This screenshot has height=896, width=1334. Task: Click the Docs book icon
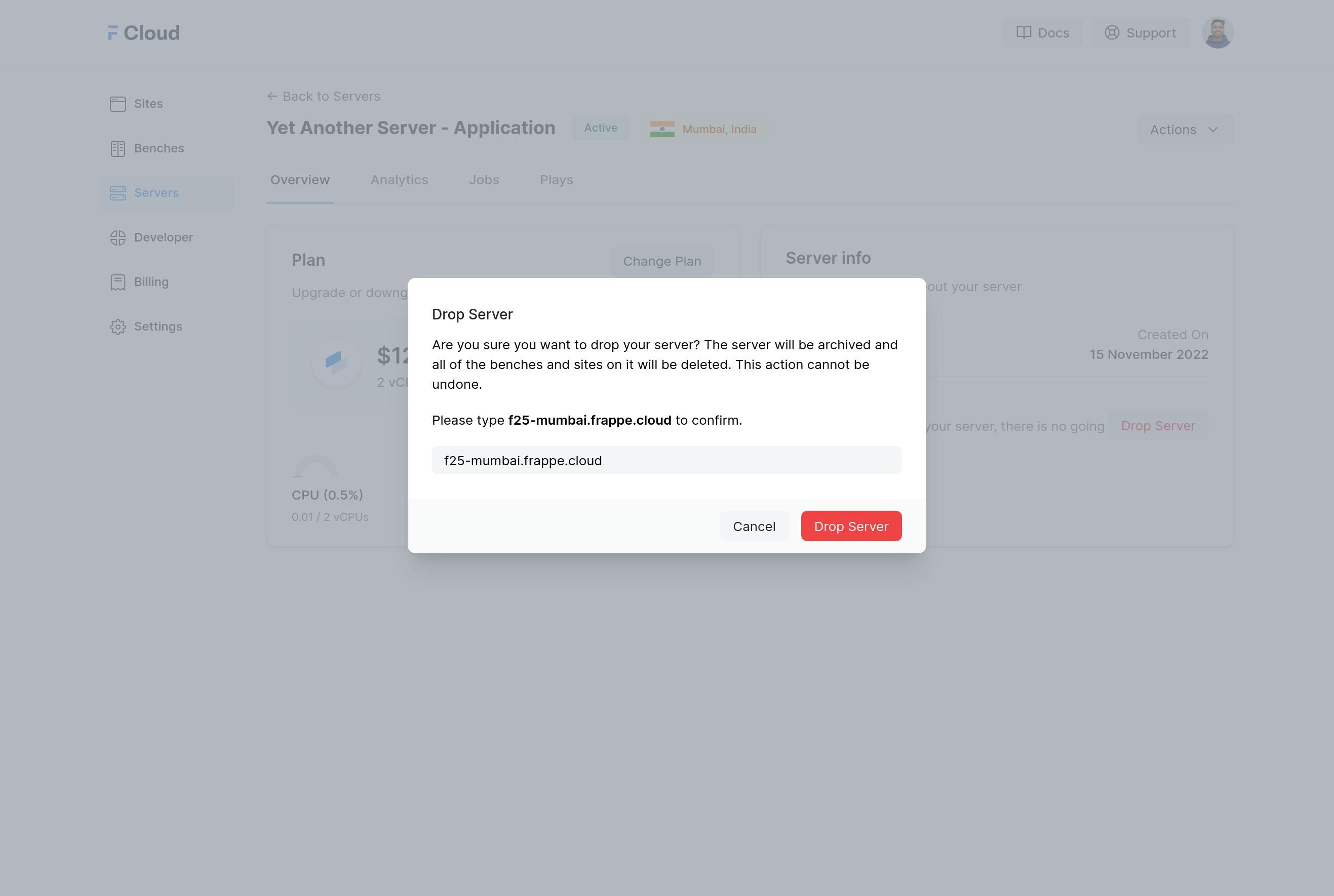click(1024, 32)
